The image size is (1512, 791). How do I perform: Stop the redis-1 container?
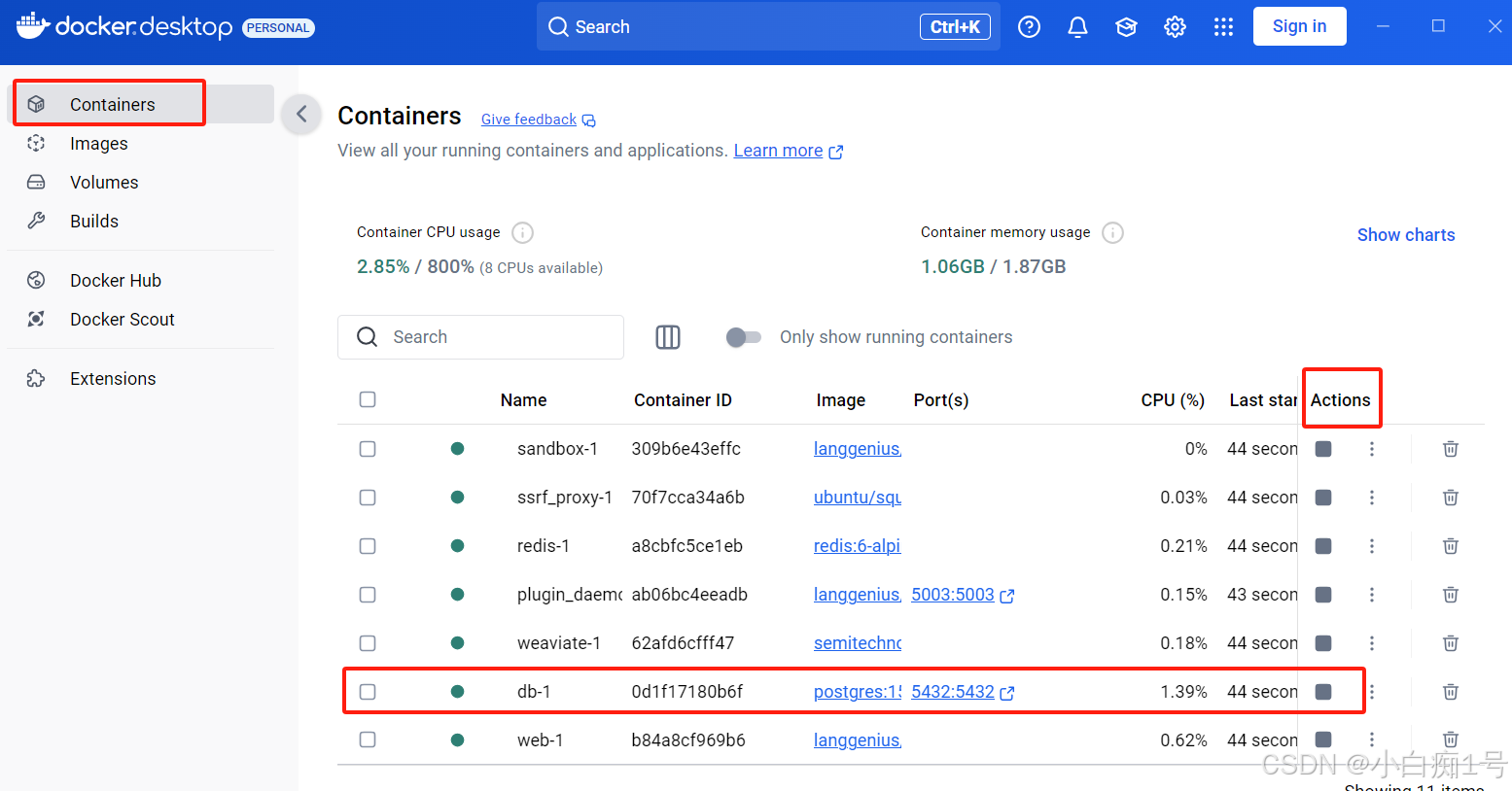pos(1323,546)
